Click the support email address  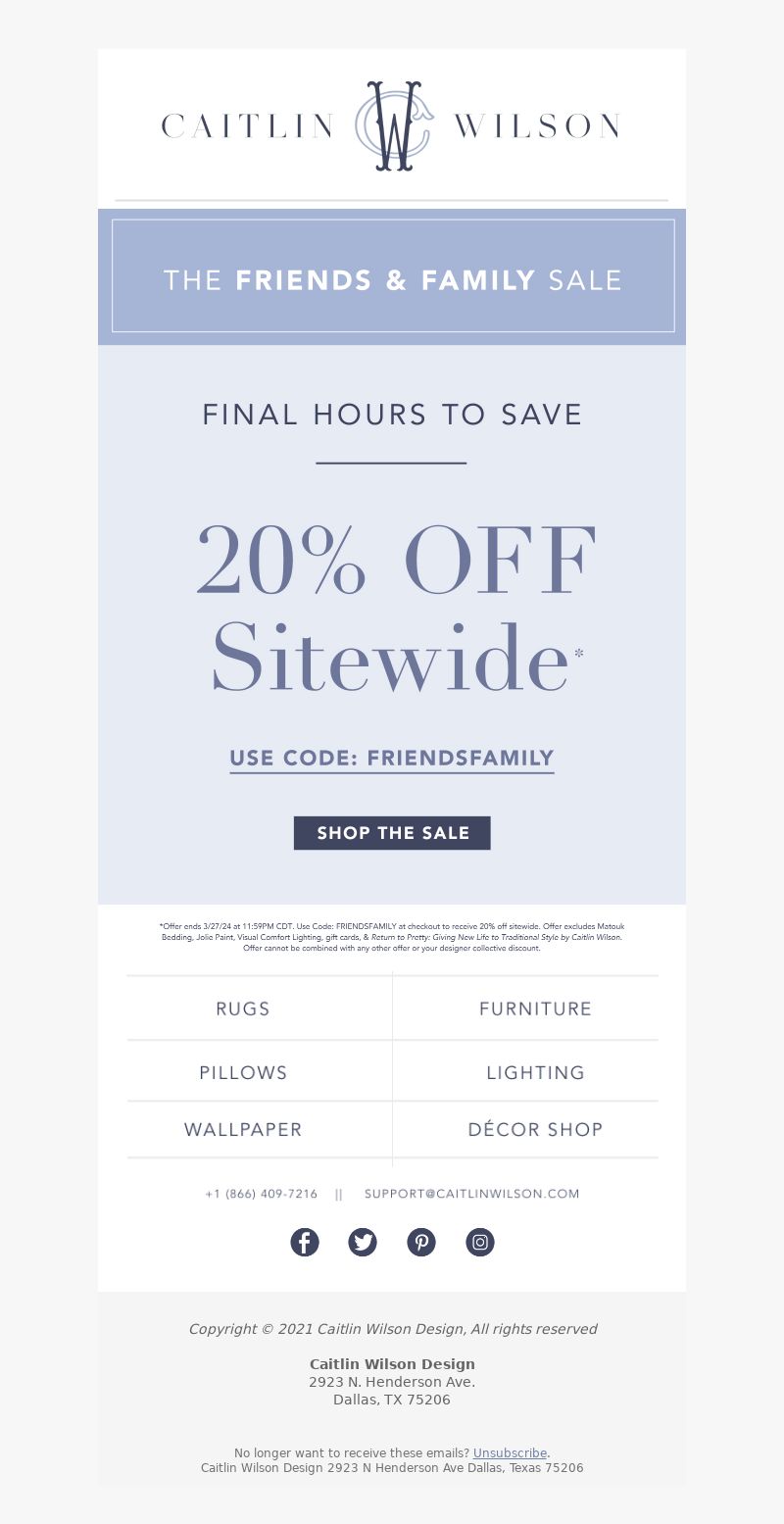point(471,1194)
